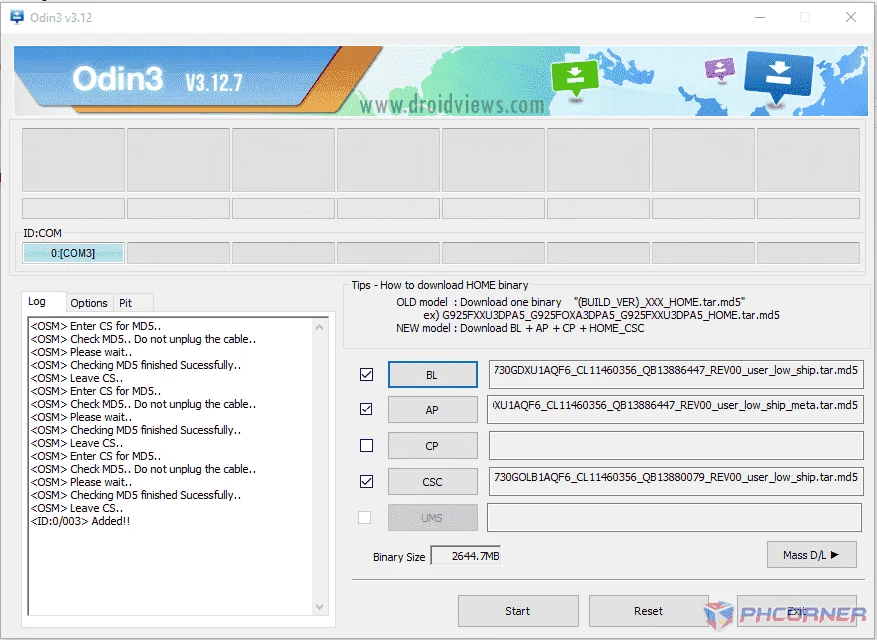877x640 pixels.
Task: Close the Odin3 window
Action: (x=851, y=17)
